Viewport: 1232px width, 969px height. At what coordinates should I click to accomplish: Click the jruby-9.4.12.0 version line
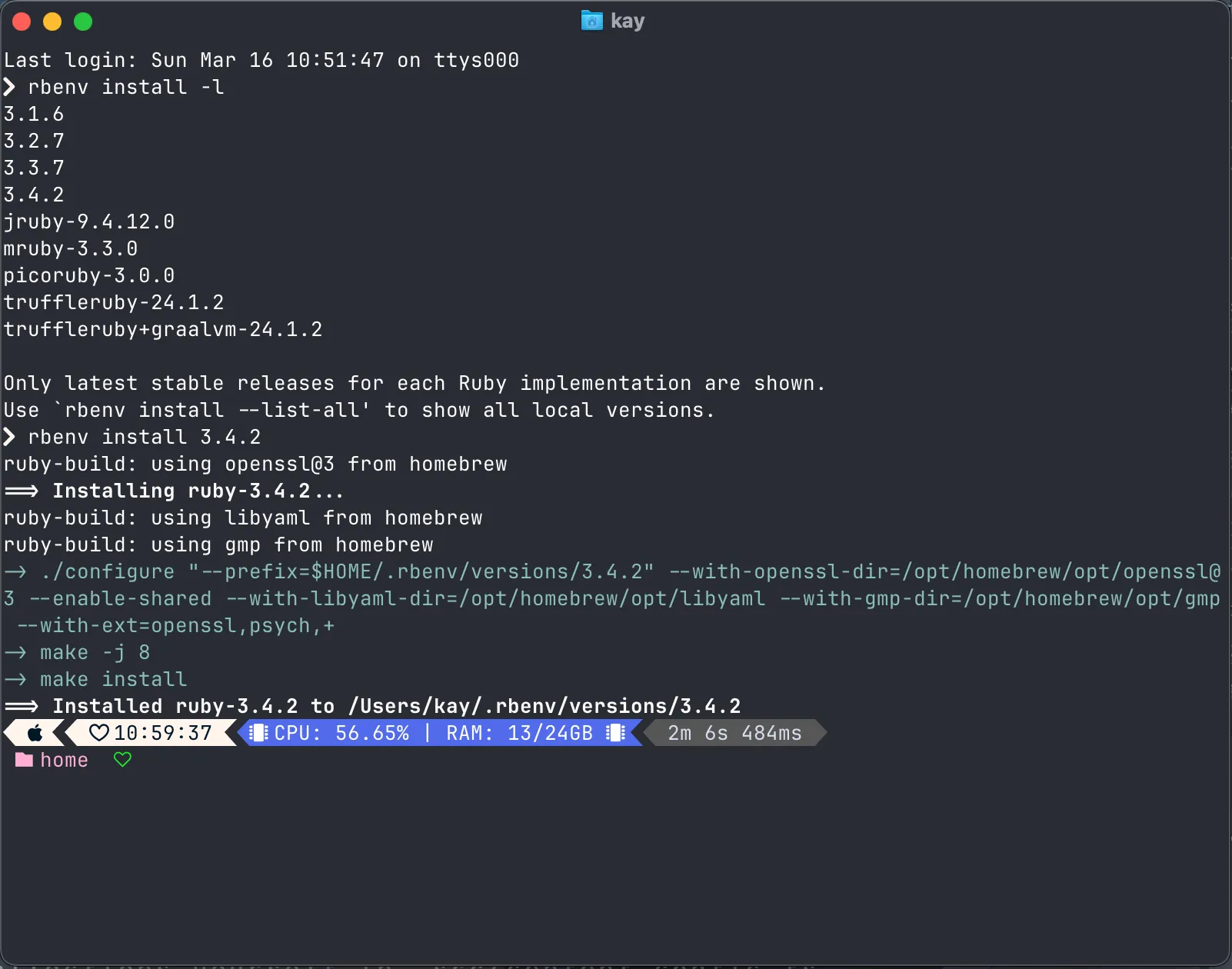pyautogui.click(x=89, y=221)
